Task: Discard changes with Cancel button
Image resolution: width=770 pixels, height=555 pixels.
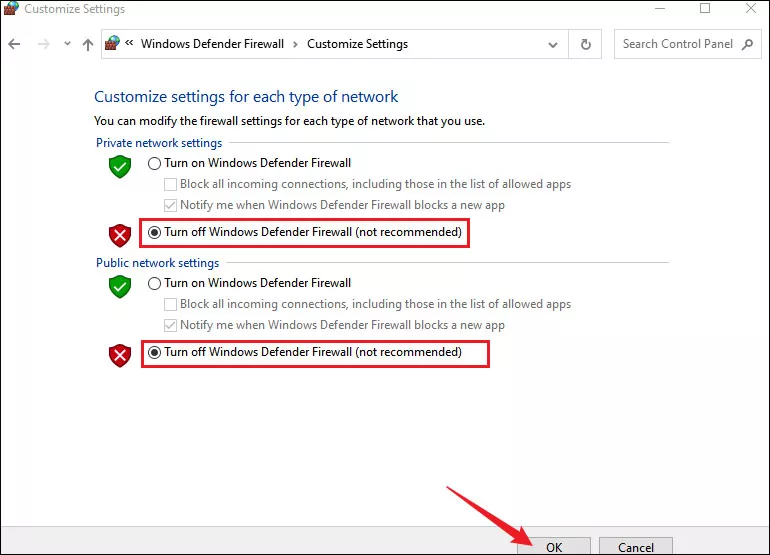Action: click(x=635, y=546)
